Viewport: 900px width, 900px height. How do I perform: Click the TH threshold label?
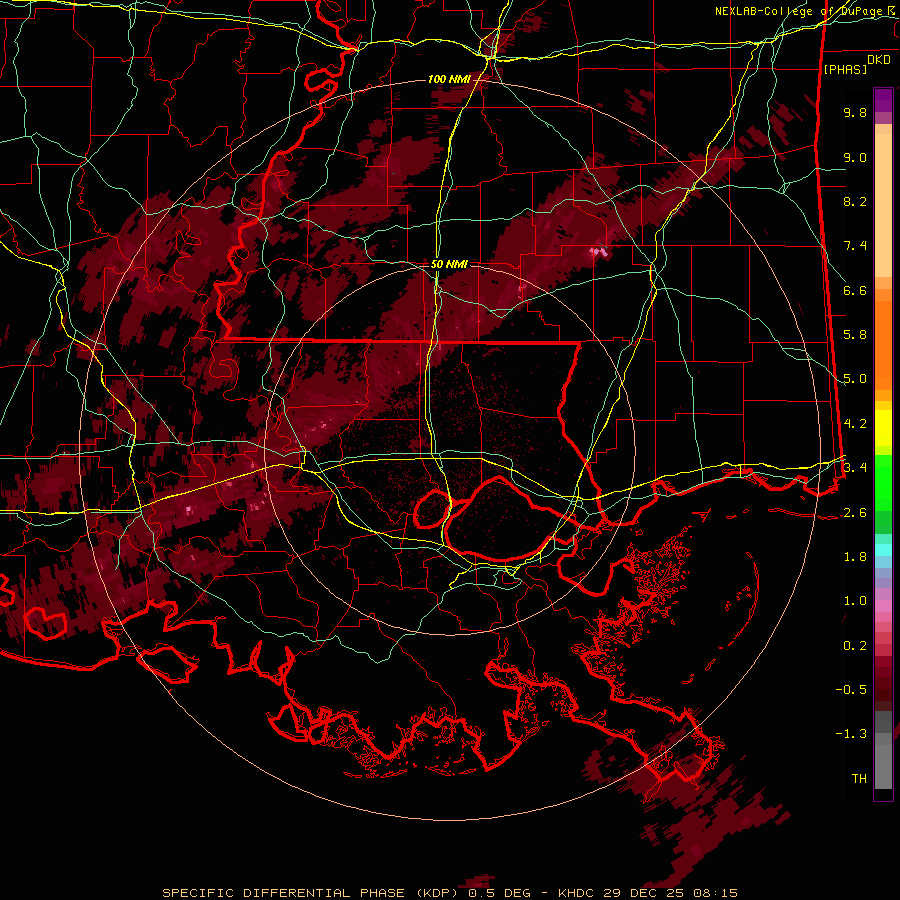point(859,779)
